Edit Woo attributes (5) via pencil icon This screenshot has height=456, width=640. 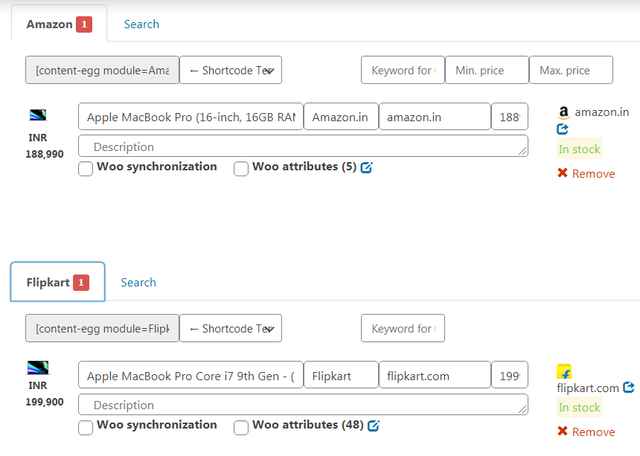(367, 167)
